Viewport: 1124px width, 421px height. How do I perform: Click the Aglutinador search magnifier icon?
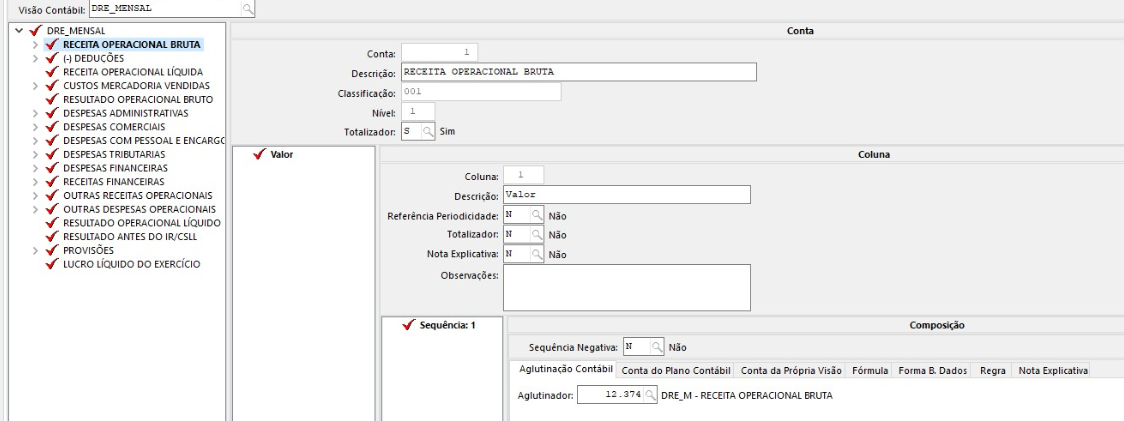[653, 397]
